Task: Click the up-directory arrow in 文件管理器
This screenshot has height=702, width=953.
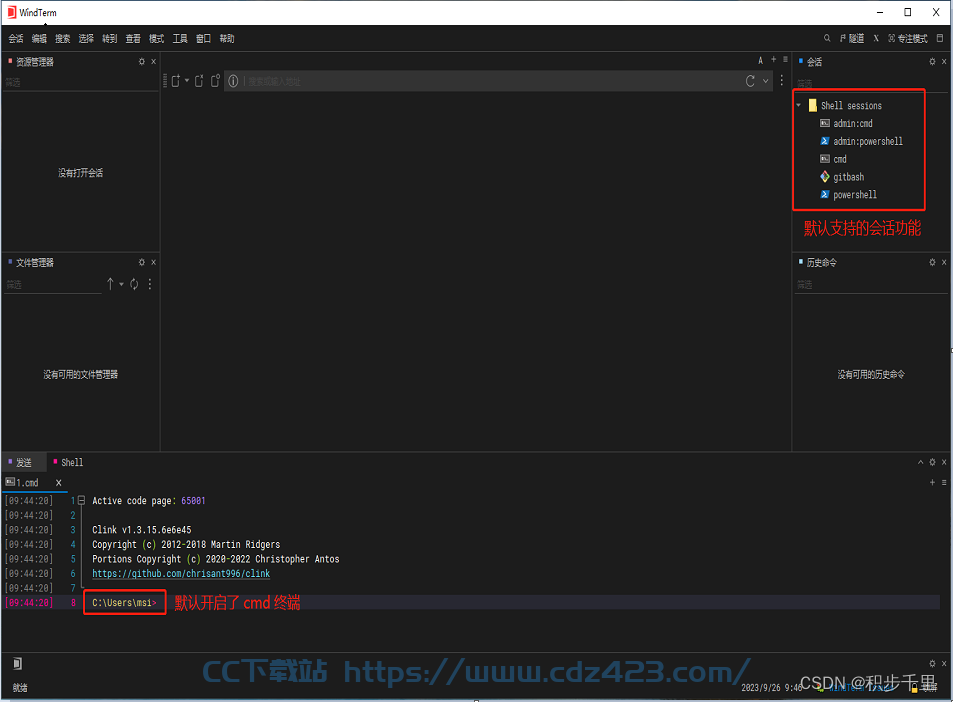Action: (x=110, y=284)
